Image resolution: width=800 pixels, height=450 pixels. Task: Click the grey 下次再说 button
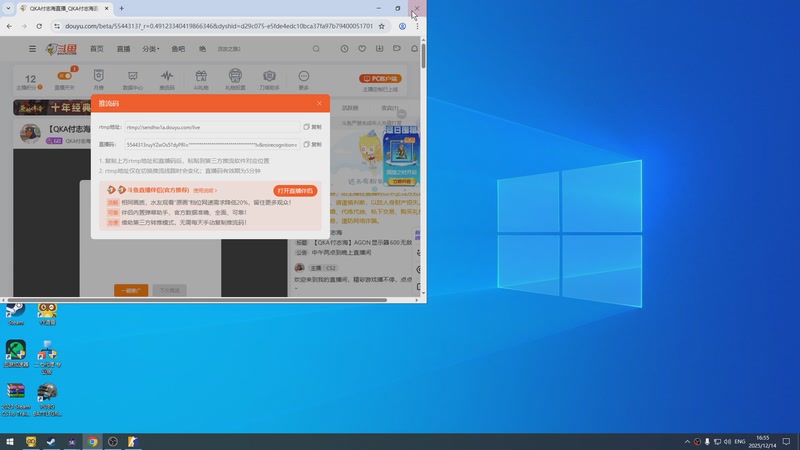(169, 290)
